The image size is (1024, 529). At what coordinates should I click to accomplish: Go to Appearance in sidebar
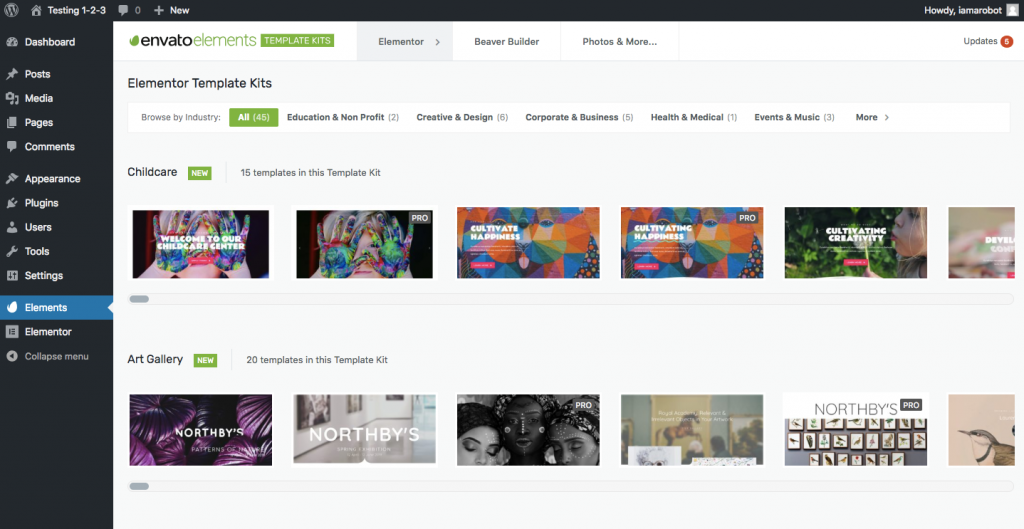point(52,178)
